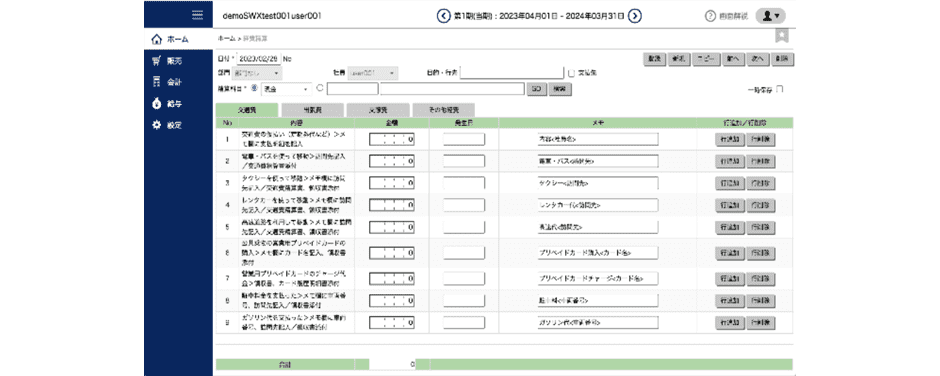The image size is (940, 376).
Task: Click the bookmark icon at top right
Action: 781,36
